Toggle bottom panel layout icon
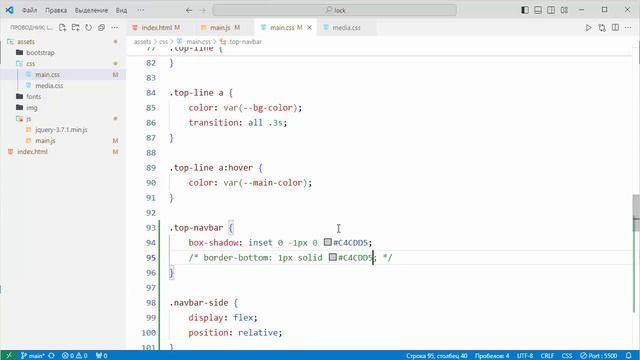Viewport: 640px width, 360px height. 538,10
